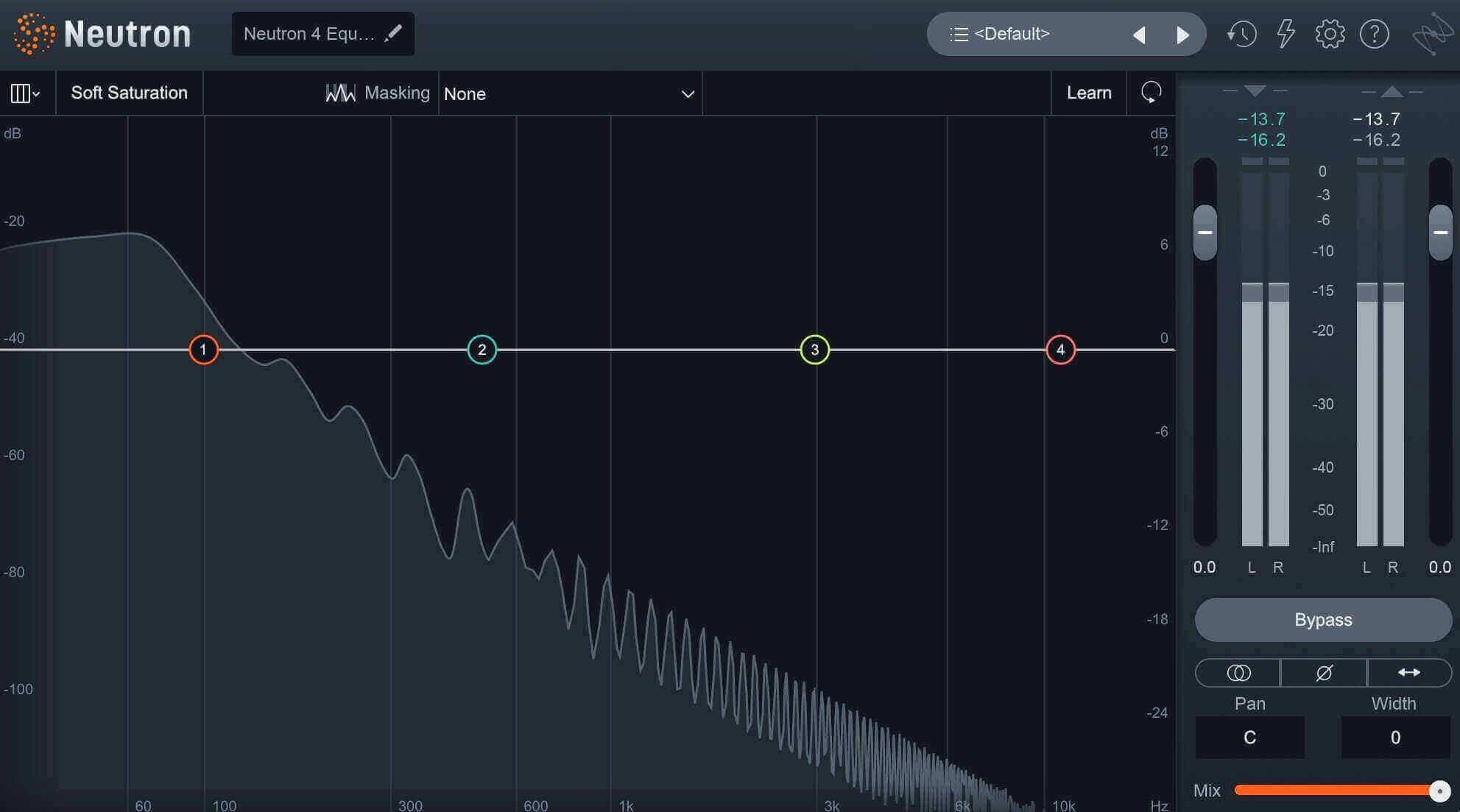Click the input RMS reading -16.2
The width and height of the screenshot is (1460, 812).
click(x=1261, y=140)
